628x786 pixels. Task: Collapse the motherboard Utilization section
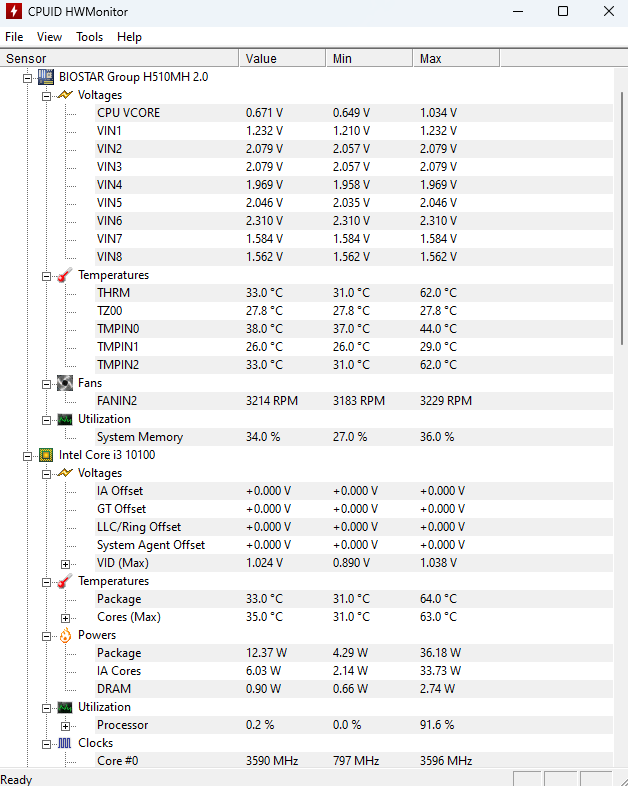(x=47, y=420)
